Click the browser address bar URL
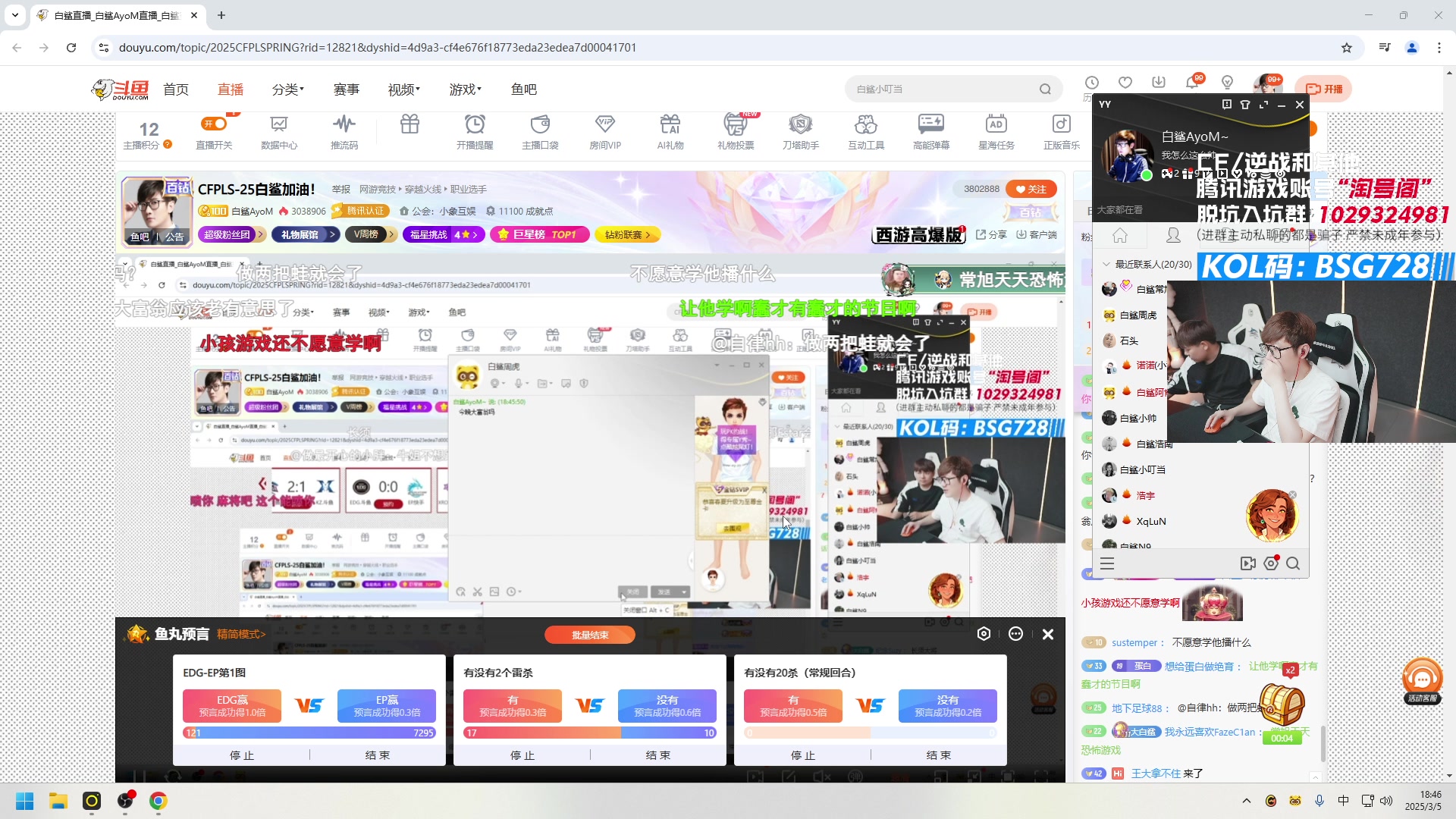 tap(378, 48)
